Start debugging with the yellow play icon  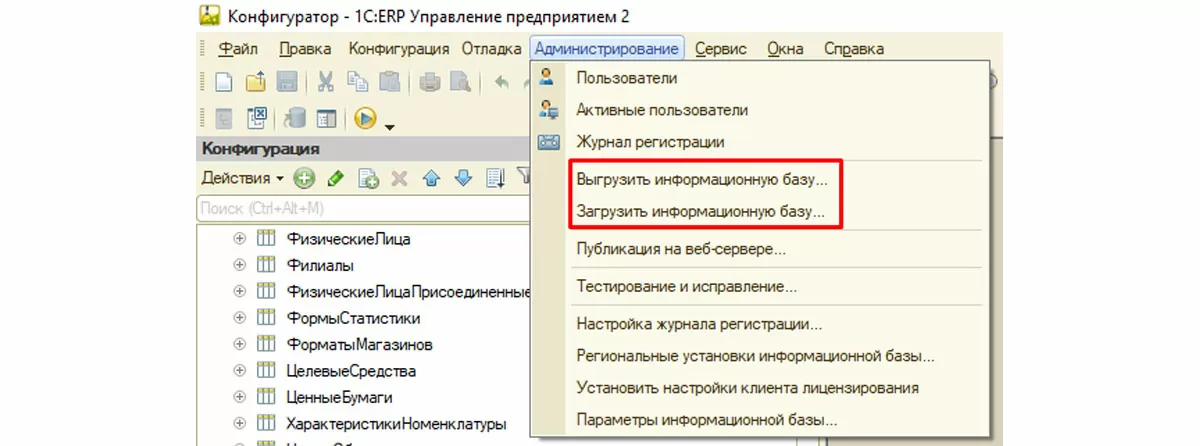tap(365, 118)
